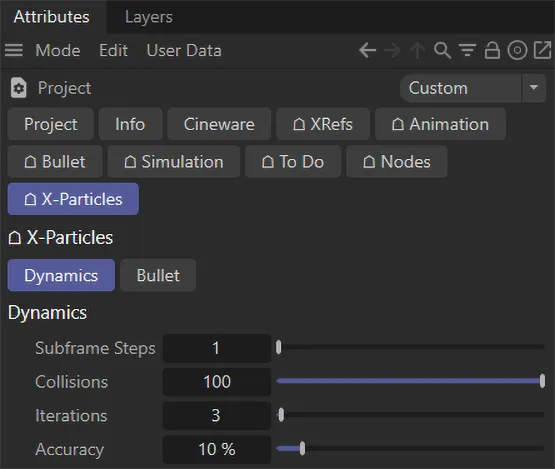
Task: Select the Animation tab button
Action: tap(440, 124)
